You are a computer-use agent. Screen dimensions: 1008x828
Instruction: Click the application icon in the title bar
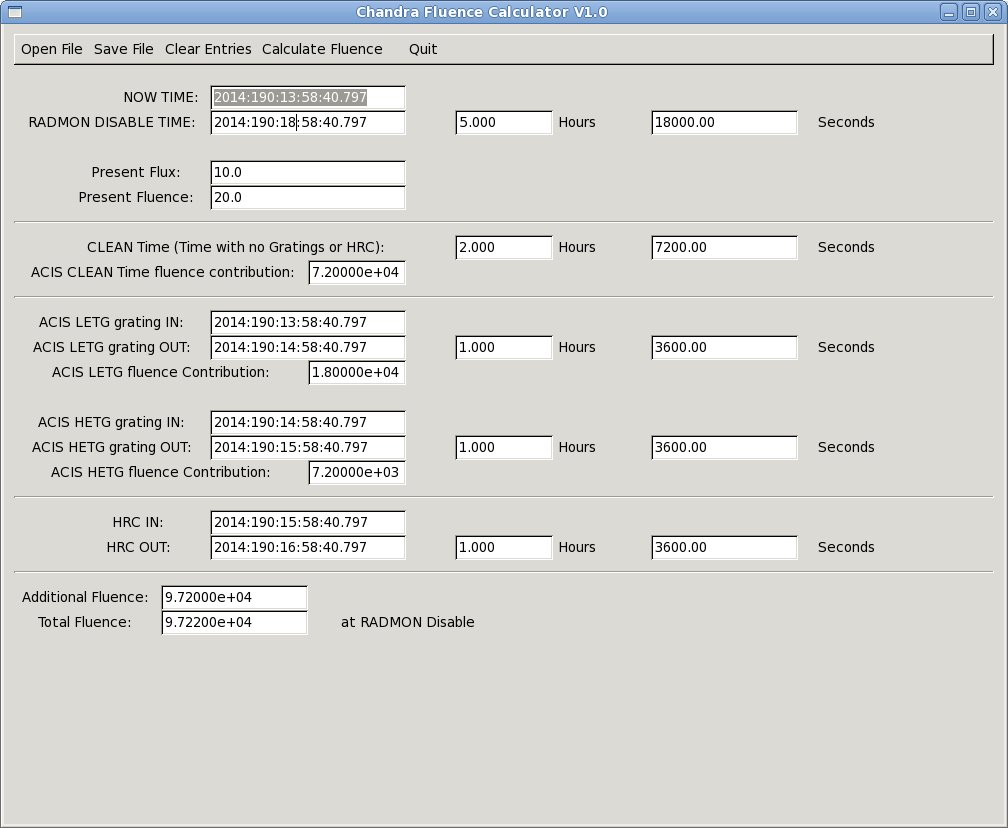pos(13,11)
